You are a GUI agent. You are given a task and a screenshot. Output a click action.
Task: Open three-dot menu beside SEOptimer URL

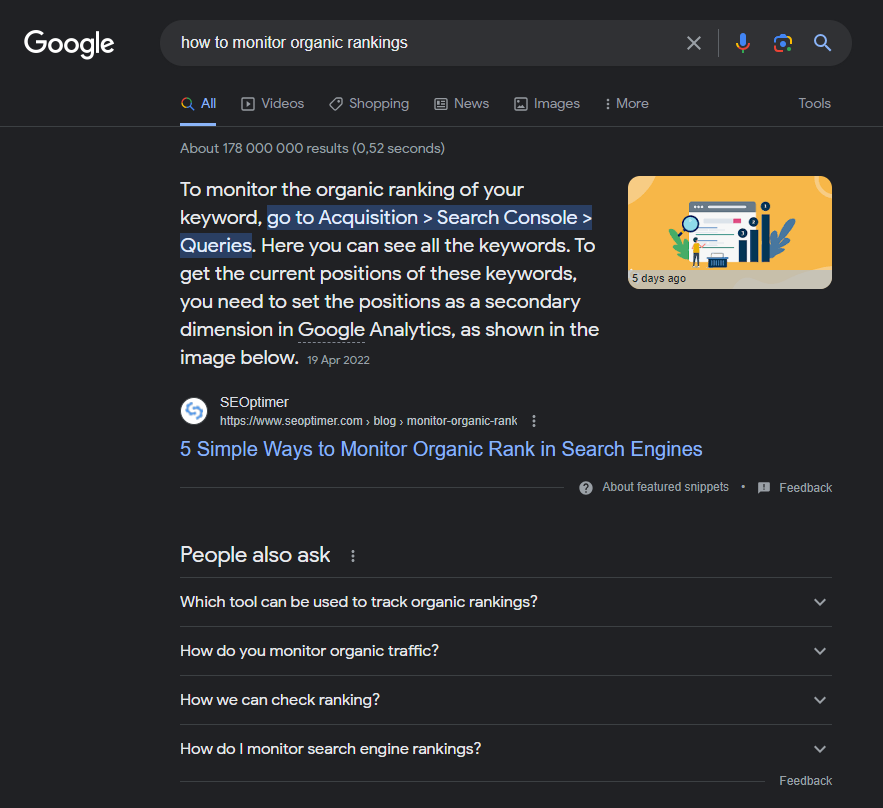534,421
